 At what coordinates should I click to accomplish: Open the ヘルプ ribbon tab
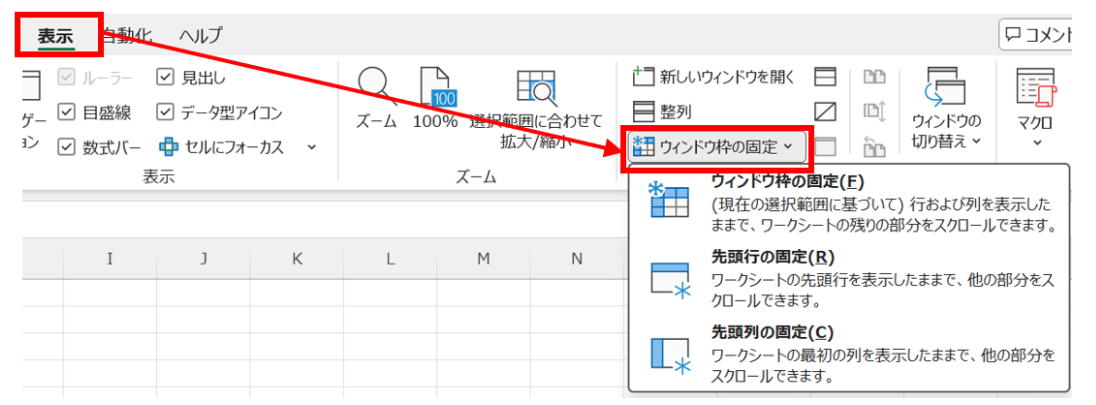click(x=200, y=36)
